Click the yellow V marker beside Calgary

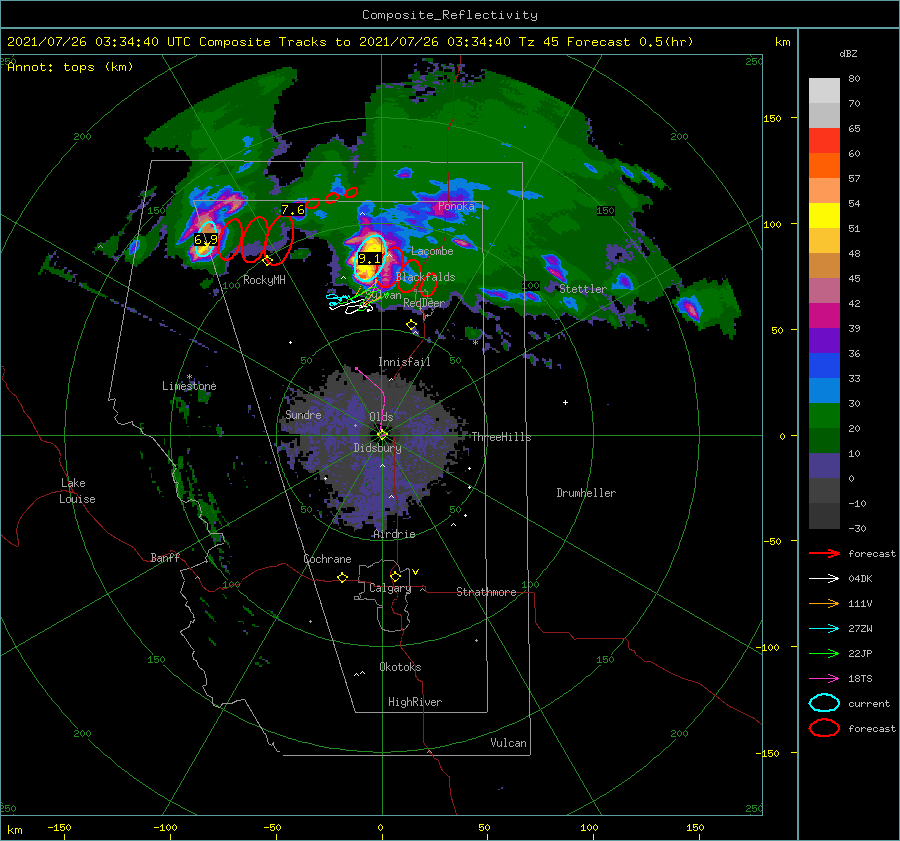click(x=416, y=572)
